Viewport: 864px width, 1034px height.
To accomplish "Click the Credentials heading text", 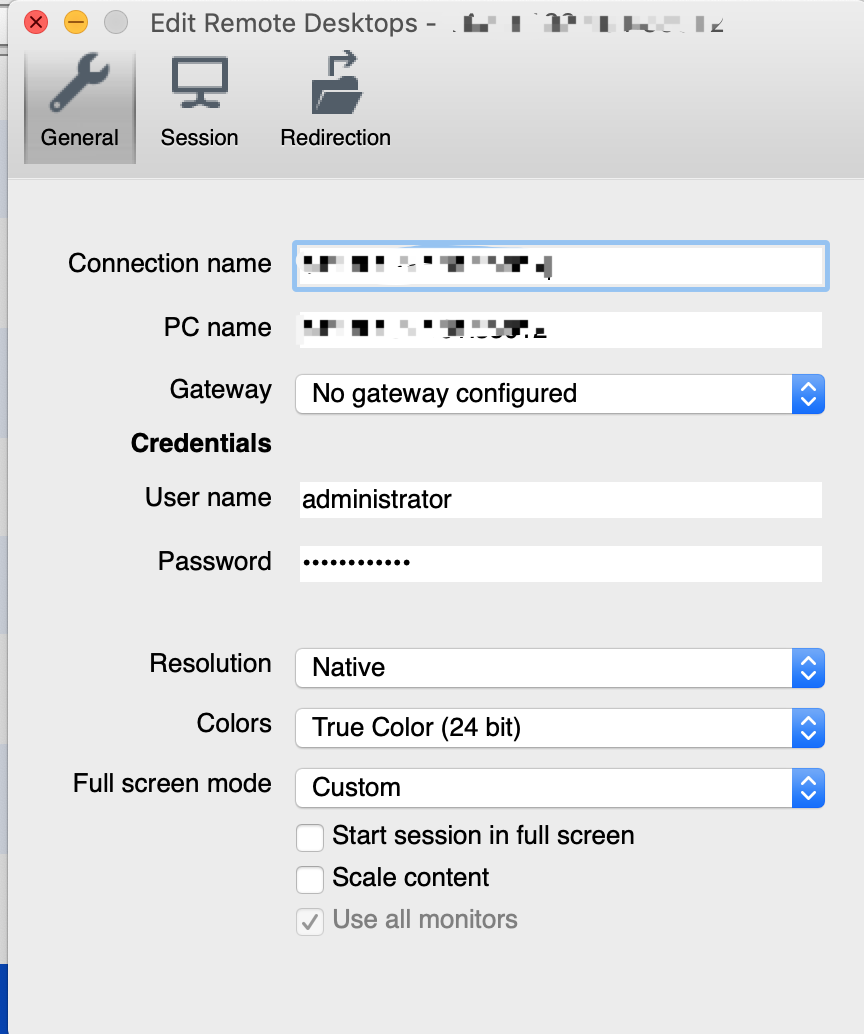I will [x=201, y=443].
